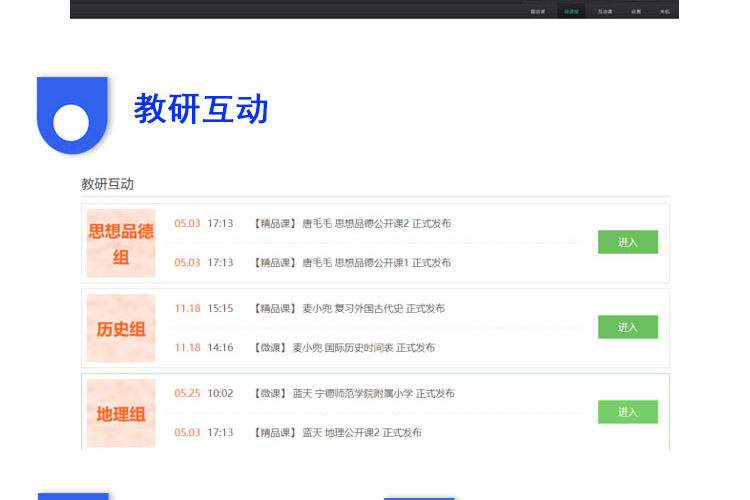Click the gray 教研互动 section heading
This screenshot has width=750, height=500.
[107, 184]
